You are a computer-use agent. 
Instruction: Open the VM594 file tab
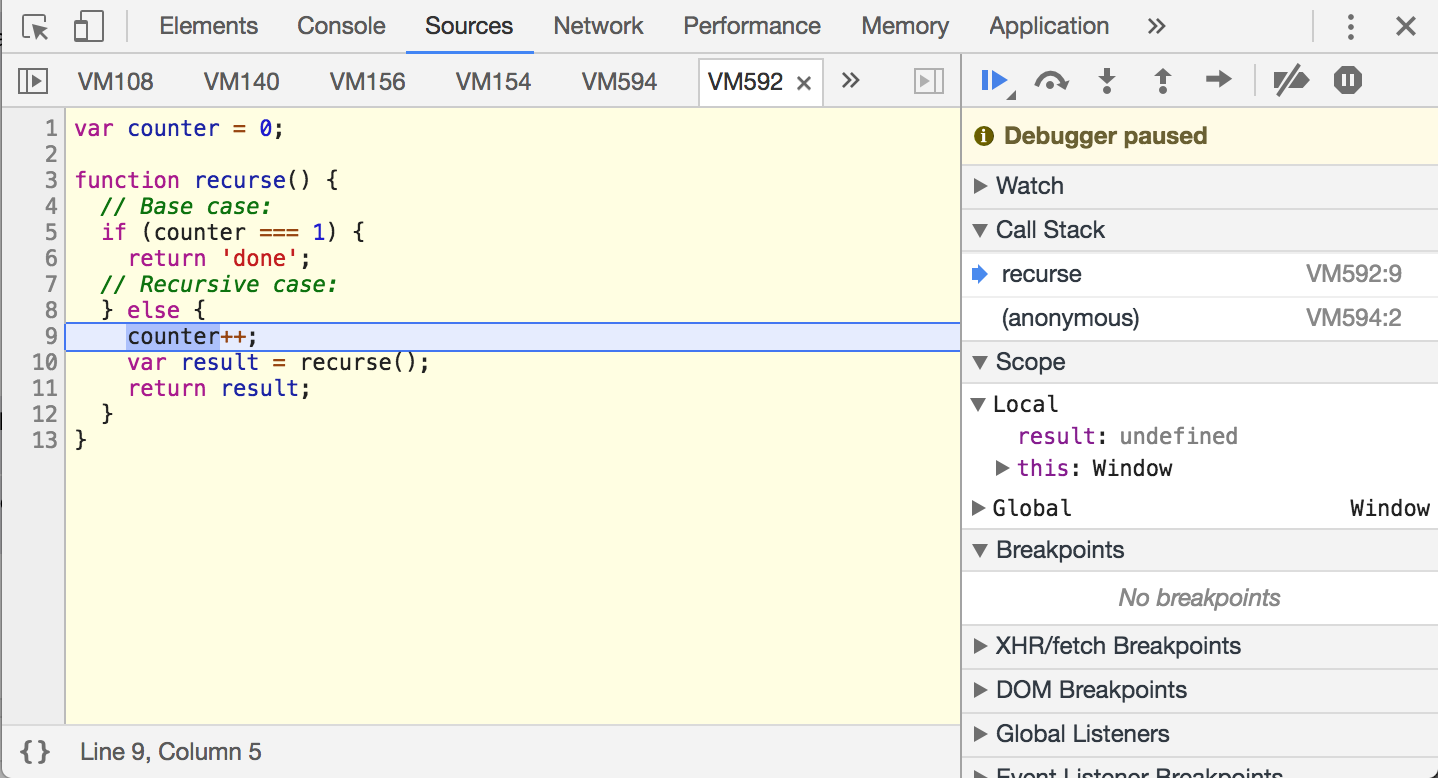pyautogui.click(x=620, y=82)
